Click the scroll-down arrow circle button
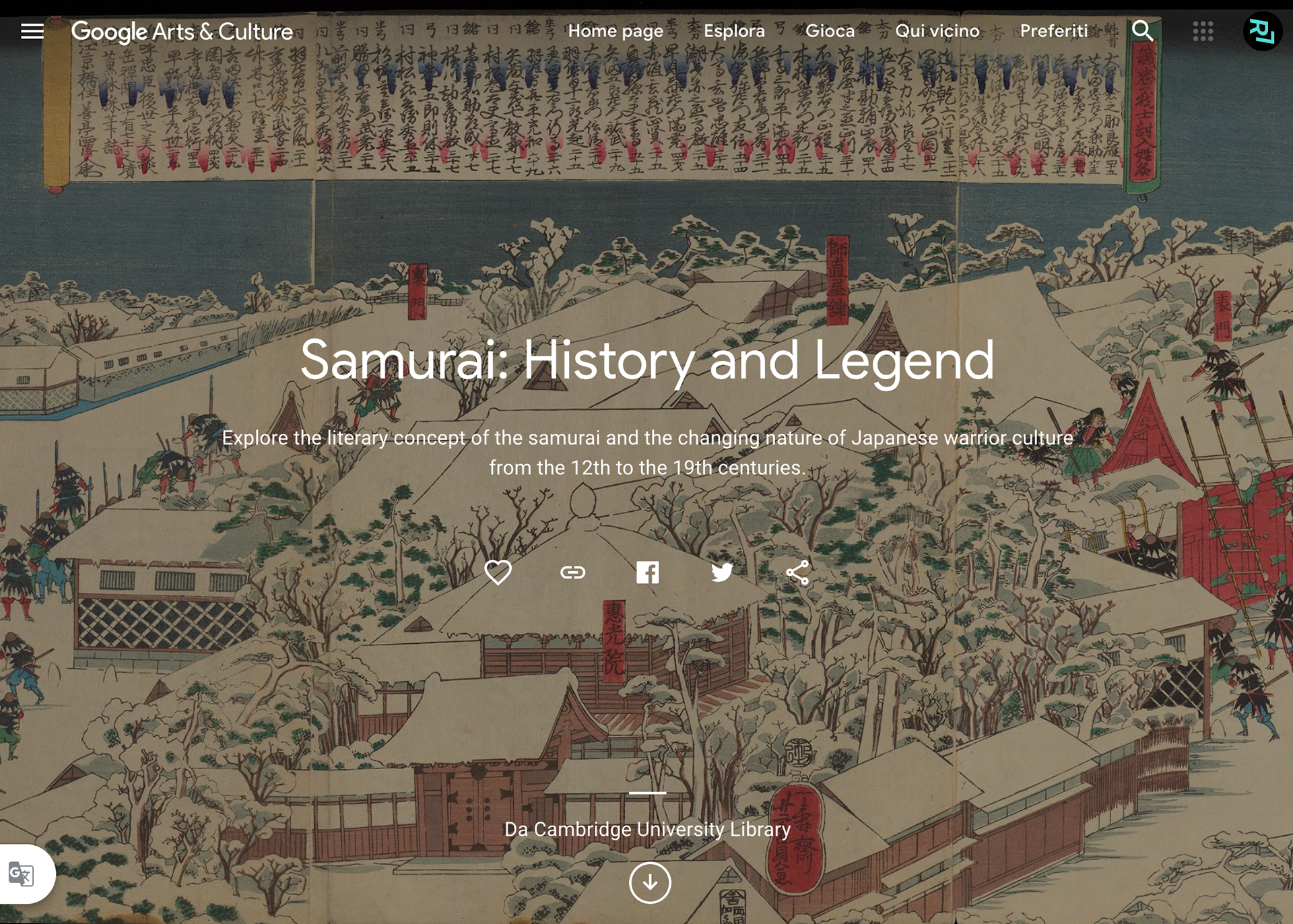The width and height of the screenshot is (1293, 924). (650, 882)
